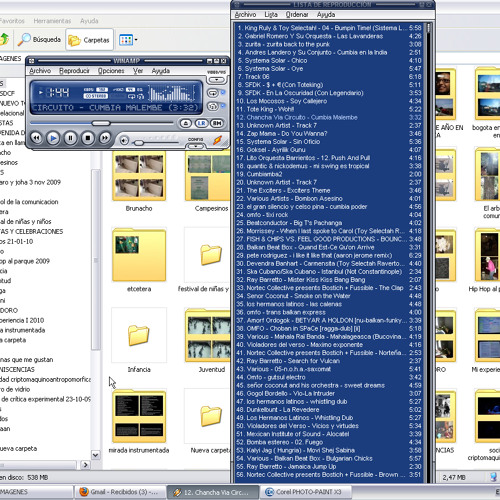This screenshot has width=500, height=500.
Task: Toggle the LR playlist window button
Action: tap(201, 123)
